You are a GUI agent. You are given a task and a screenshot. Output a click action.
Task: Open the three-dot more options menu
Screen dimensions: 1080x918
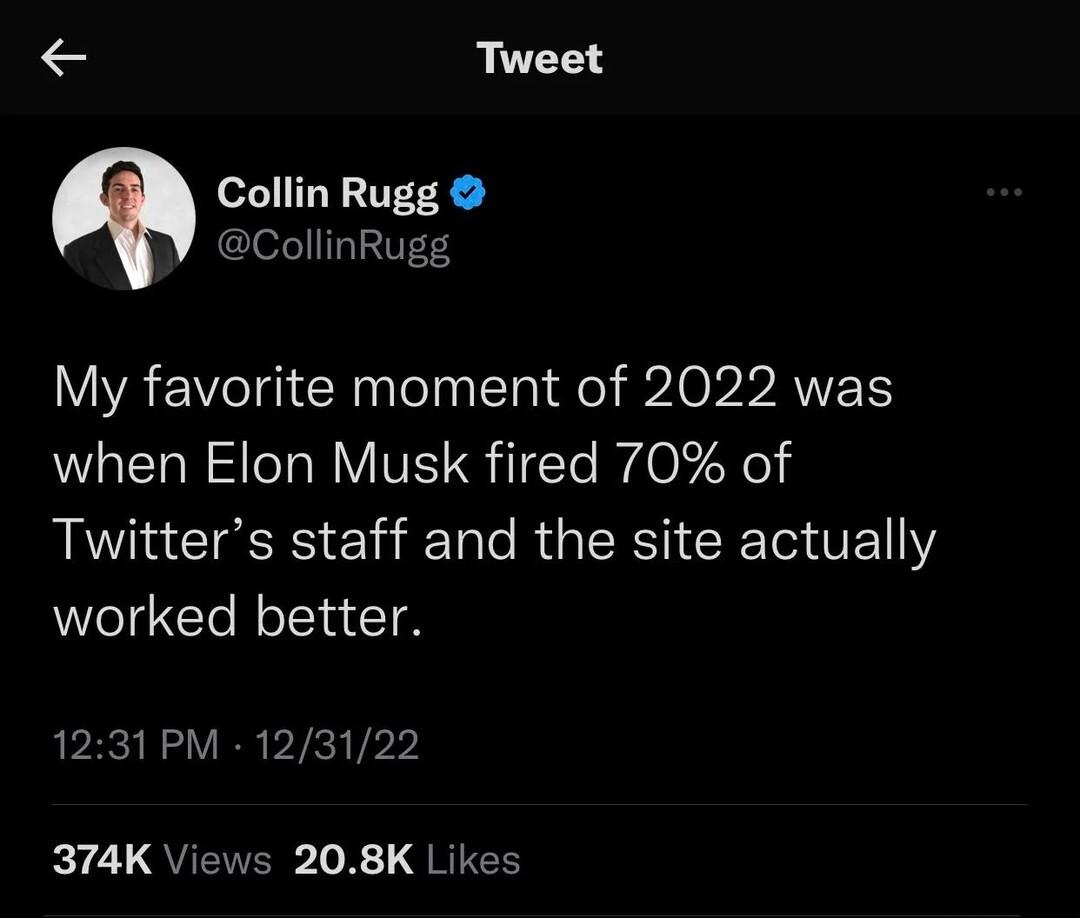click(1004, 193)
